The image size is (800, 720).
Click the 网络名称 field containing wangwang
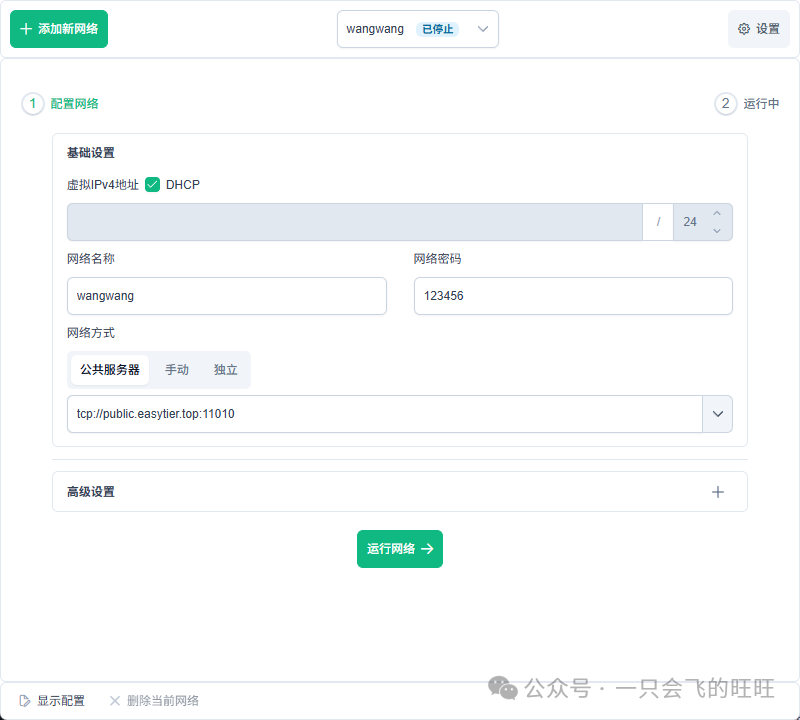(226, 296)
